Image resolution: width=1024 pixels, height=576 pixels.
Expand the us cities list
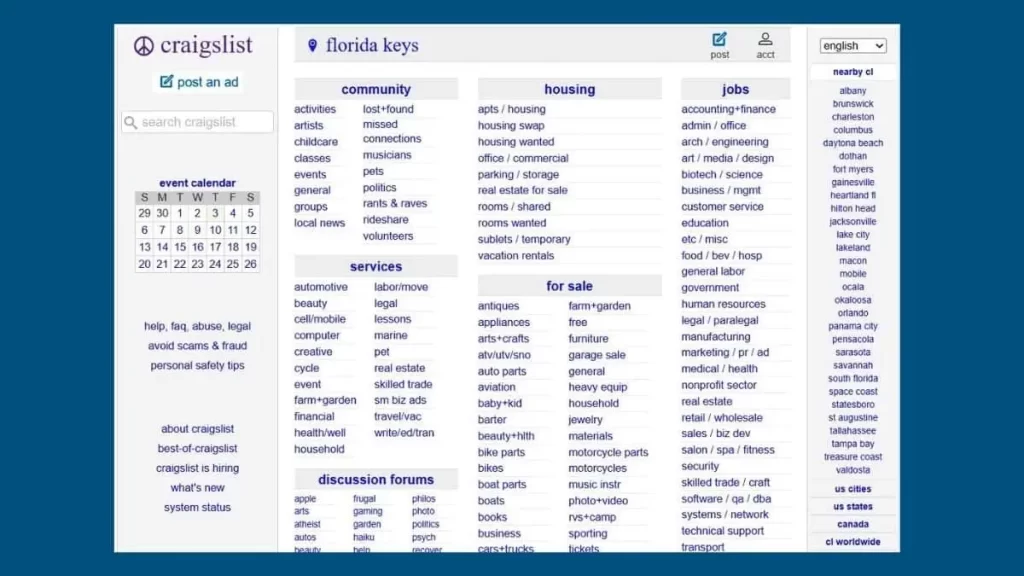852,489
